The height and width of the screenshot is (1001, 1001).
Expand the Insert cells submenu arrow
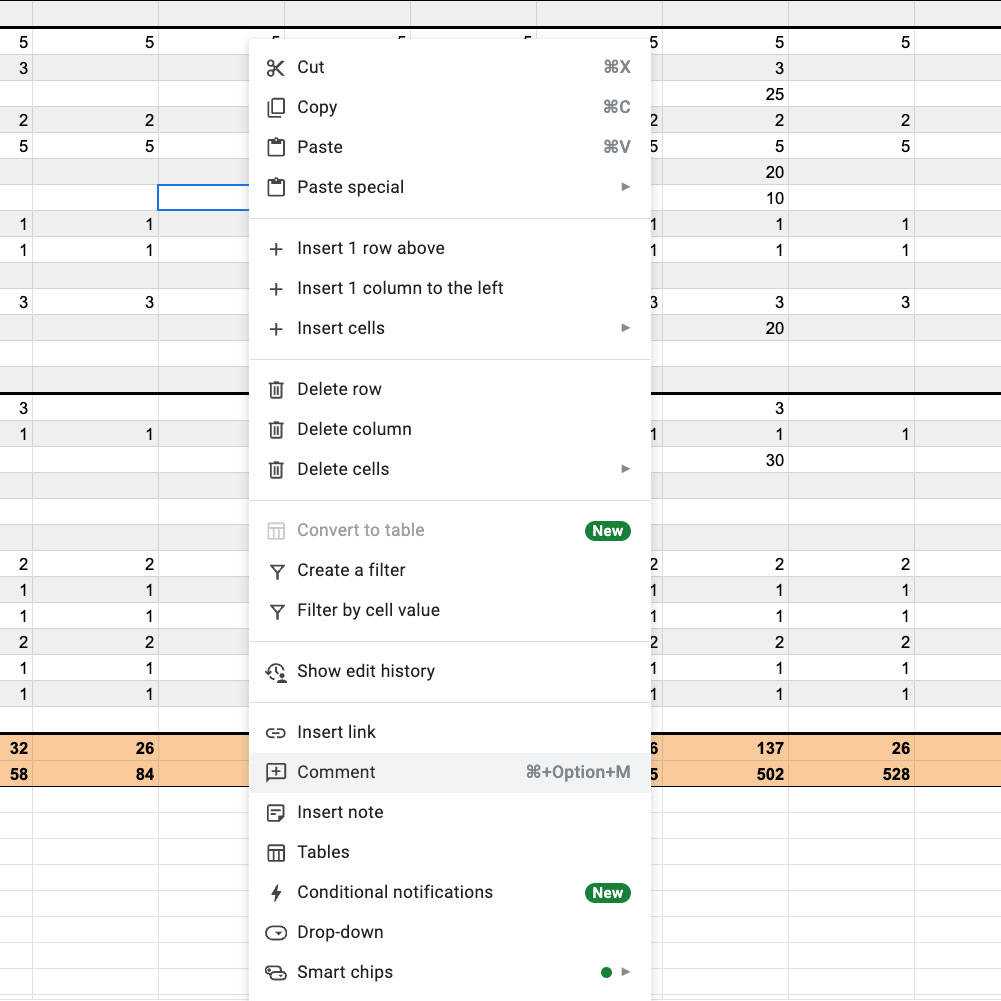pos(625,328)
